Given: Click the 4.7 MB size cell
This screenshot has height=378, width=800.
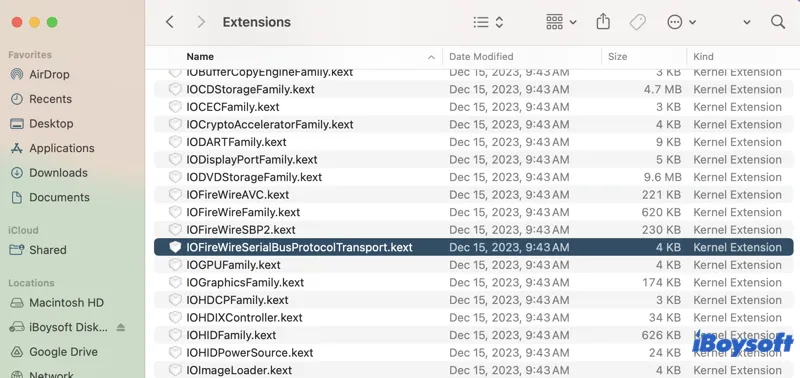Looking at the screenshot, I should point(662,89).
